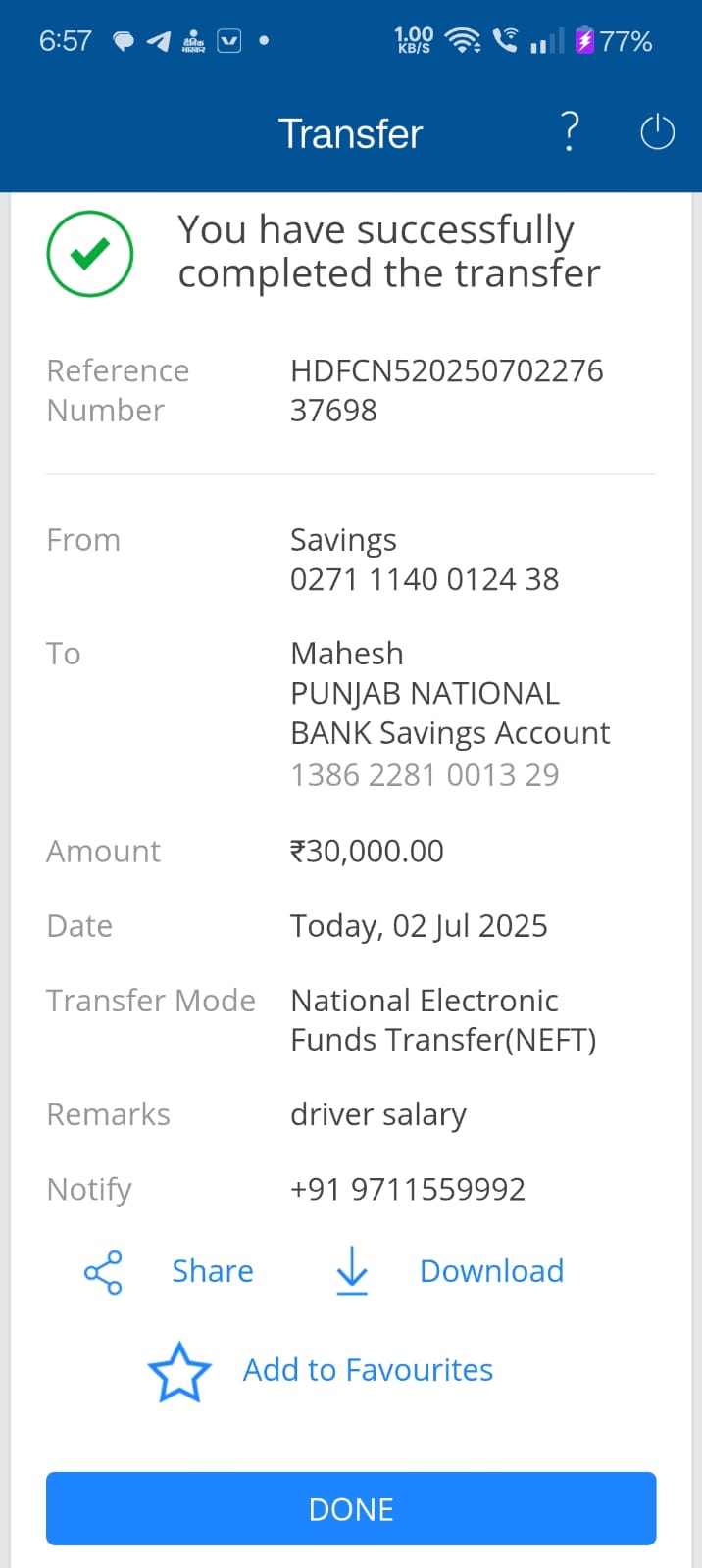Image resolution: width=702 pixels, height=1568 pixels.
Task: Open the help question mark icon
Action: (x=570, y=131)
